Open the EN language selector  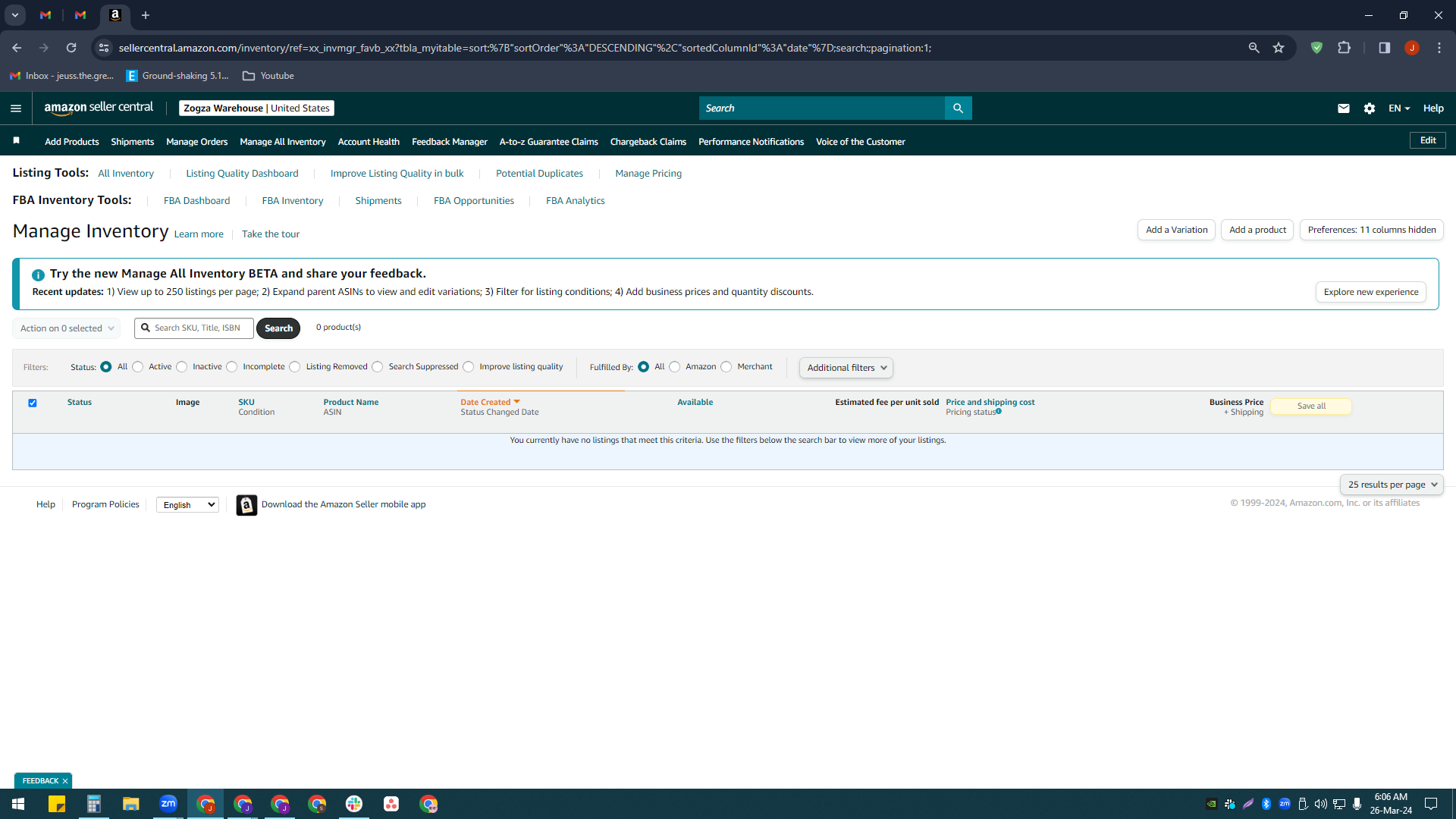[x=1399, y=108]
